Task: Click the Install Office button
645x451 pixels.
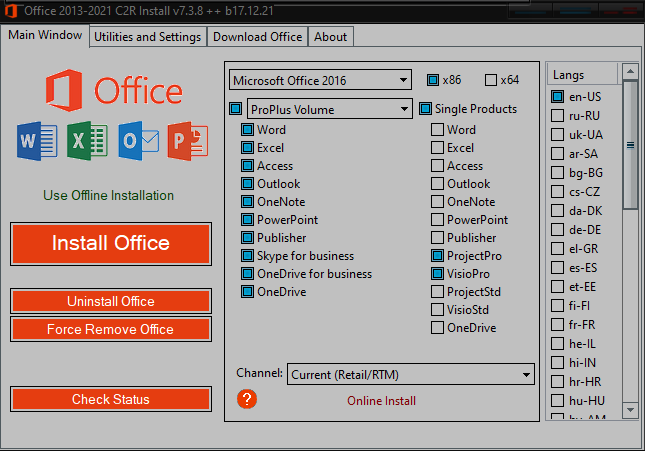Action: tap(111, 244)
